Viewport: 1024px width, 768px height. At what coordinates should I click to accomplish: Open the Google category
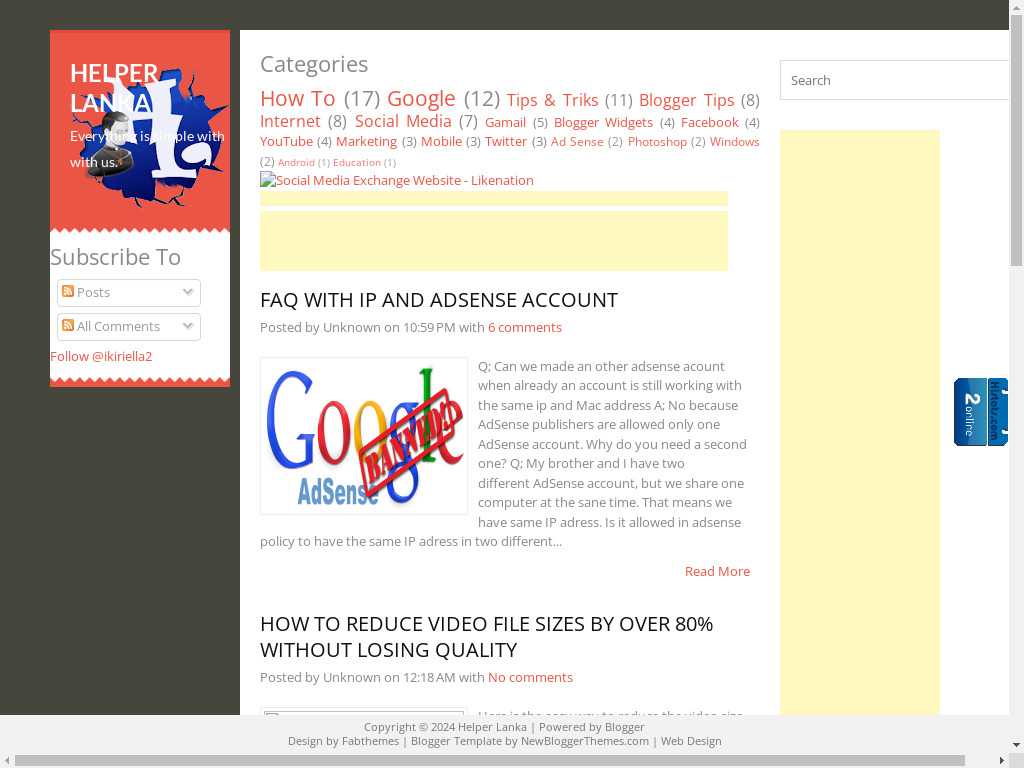pos(421,99)
